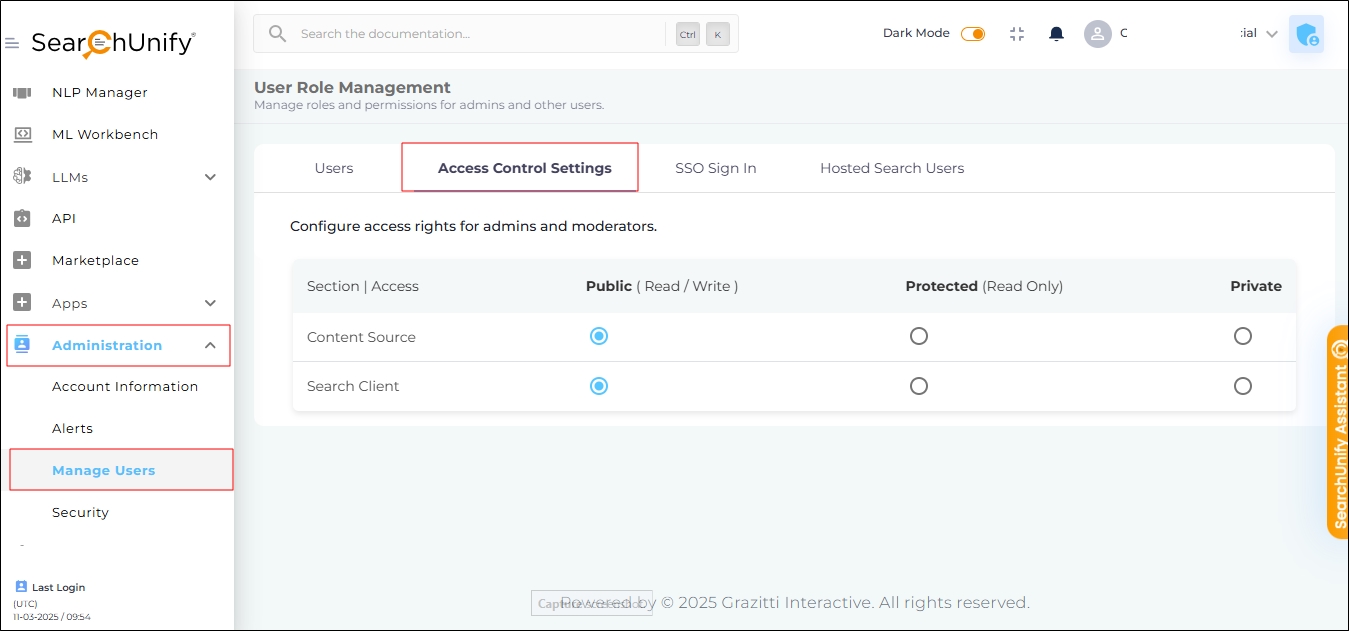Viewport: 1349px width, 631px height.
Task: Open the SearchUnify Assistant shield icon
Action: (x=1306, y=34)
